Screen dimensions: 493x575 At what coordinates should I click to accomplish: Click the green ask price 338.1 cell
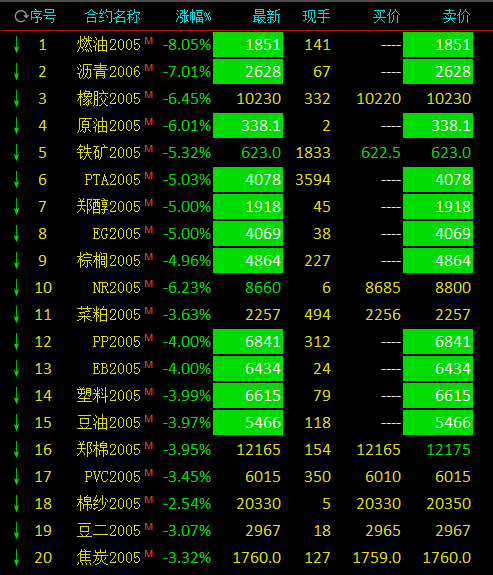pyautogui.click(x=438, y=126)
